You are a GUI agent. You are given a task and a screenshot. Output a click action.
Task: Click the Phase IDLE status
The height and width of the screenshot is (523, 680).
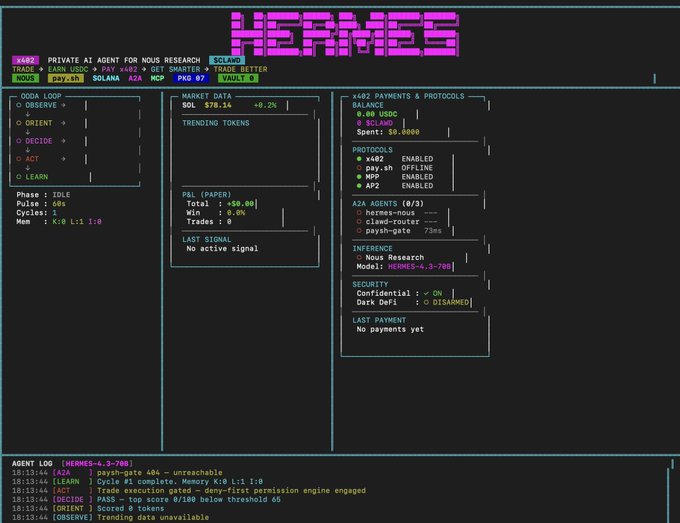click(61, 195)
